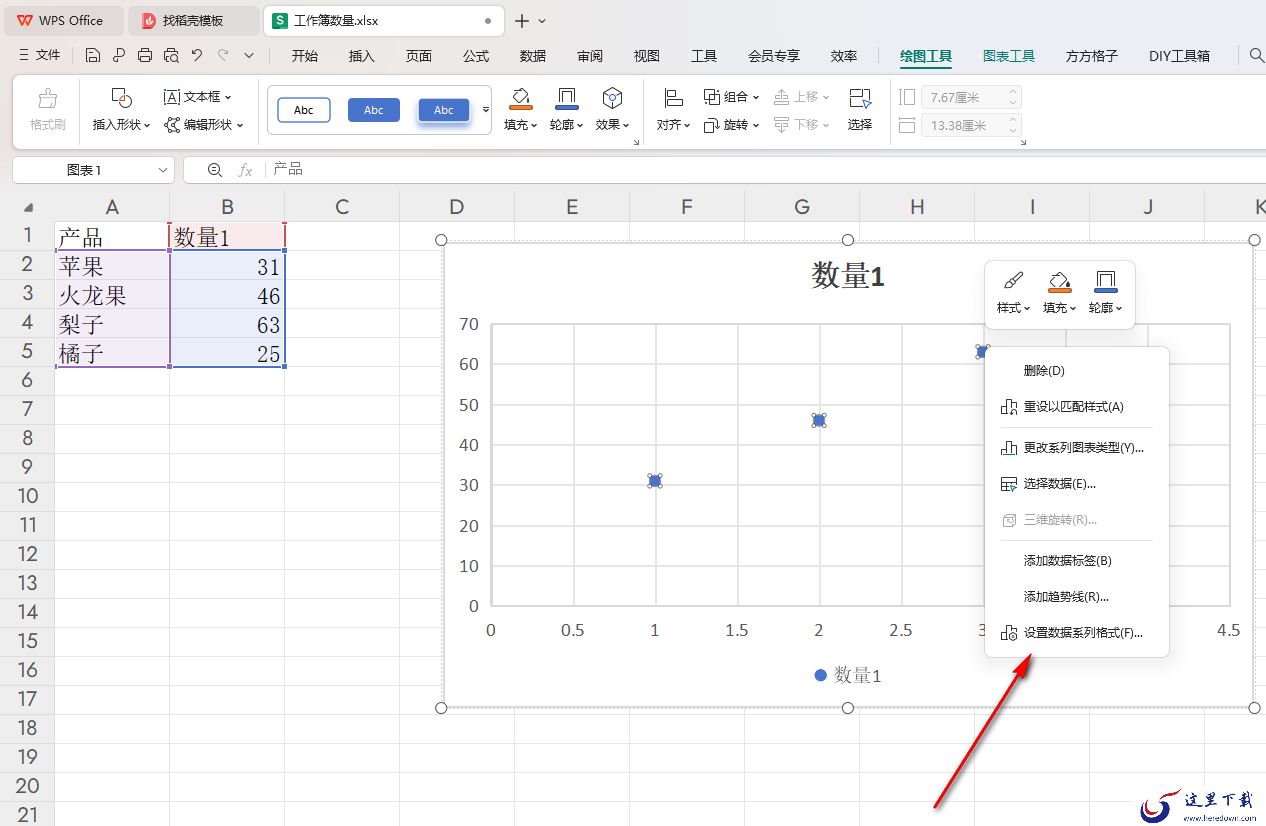
Task: Open the 公式 ribbon tab
Action: pos(476,56)
